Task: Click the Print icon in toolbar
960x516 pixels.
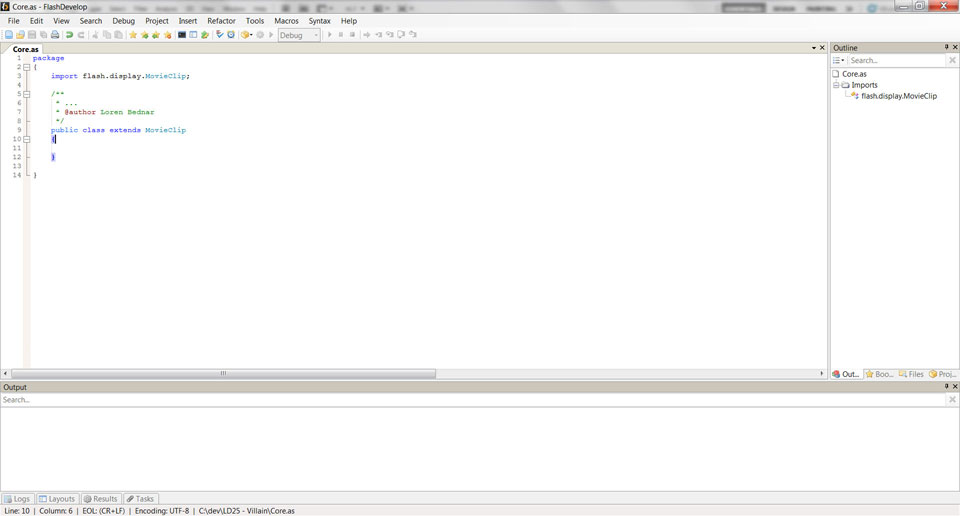Action: (55, 35)
